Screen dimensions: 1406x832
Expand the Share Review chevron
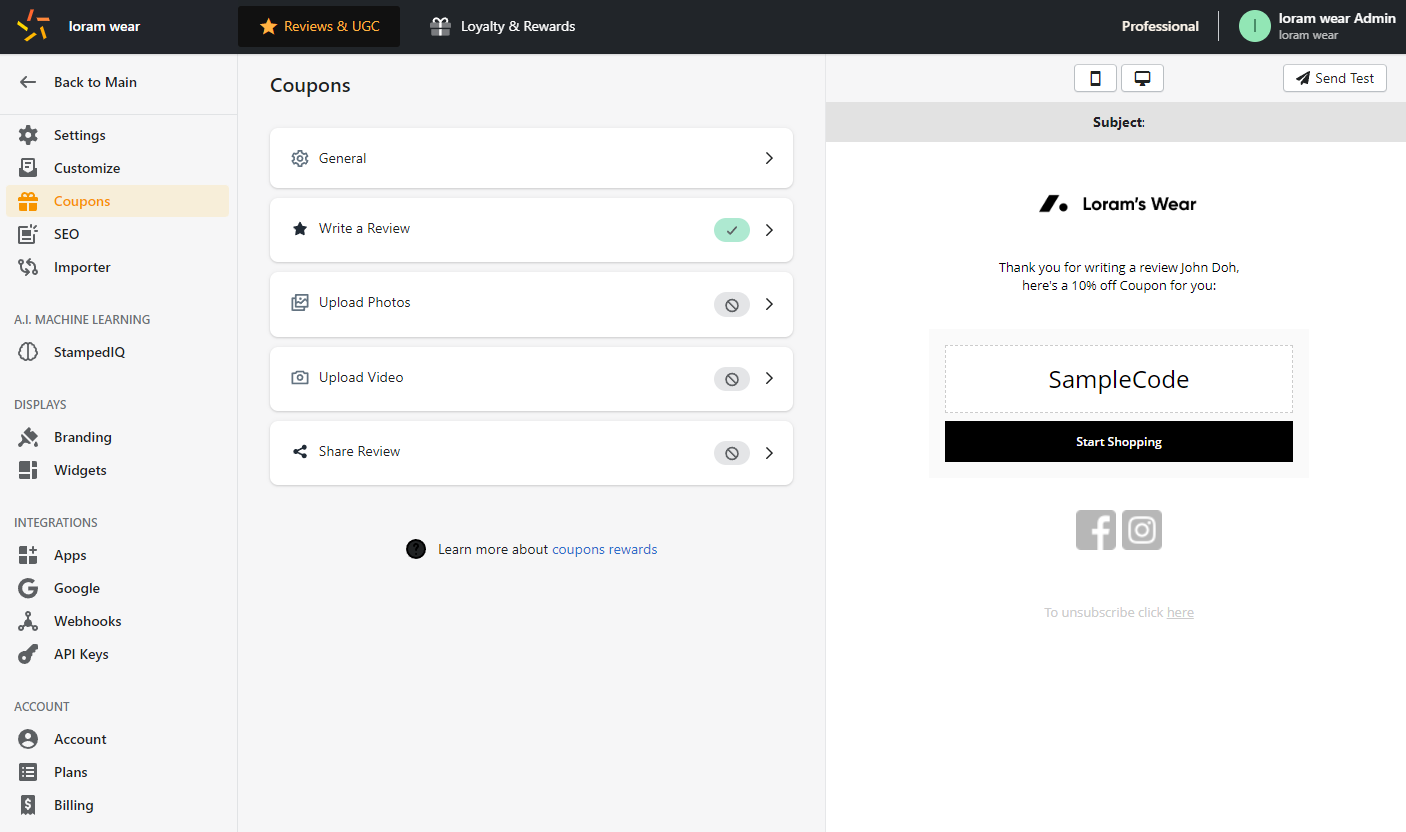click(x=769, y=453)
